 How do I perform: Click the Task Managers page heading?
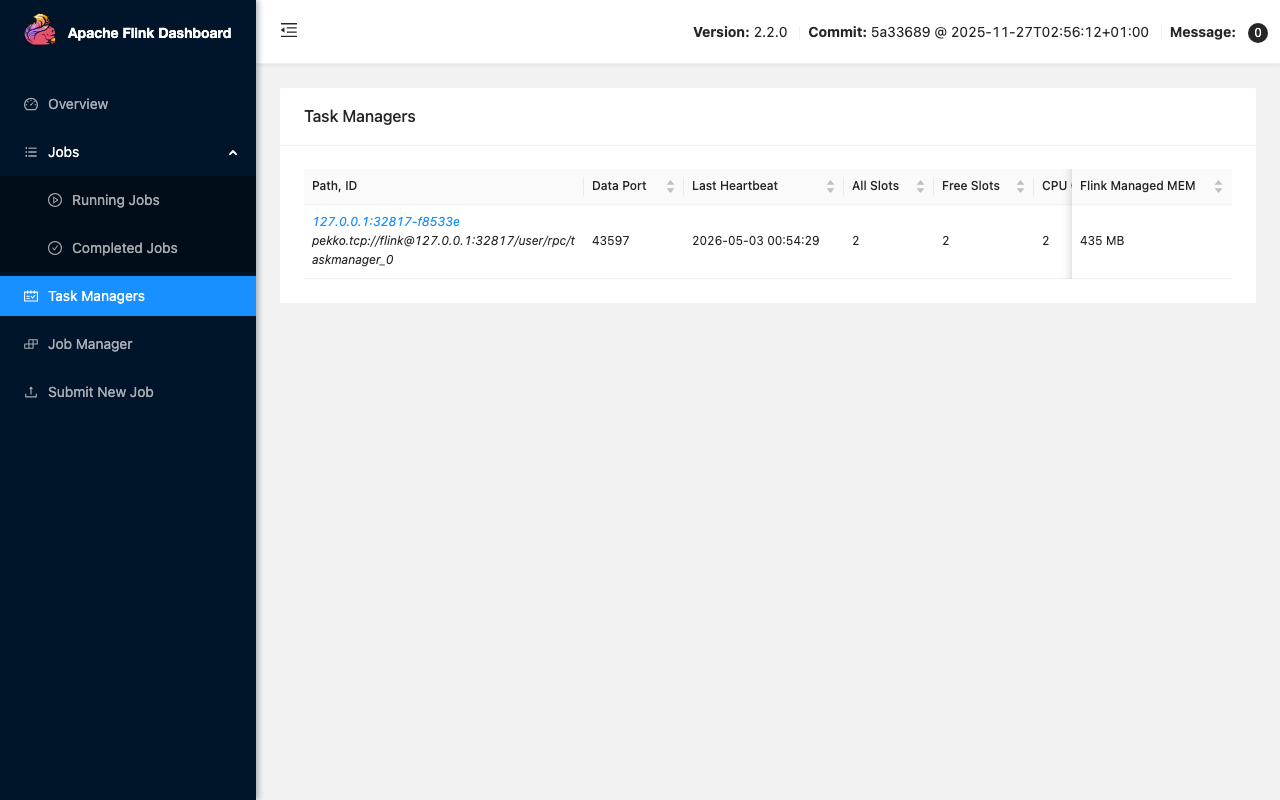(x=360, y=117)
